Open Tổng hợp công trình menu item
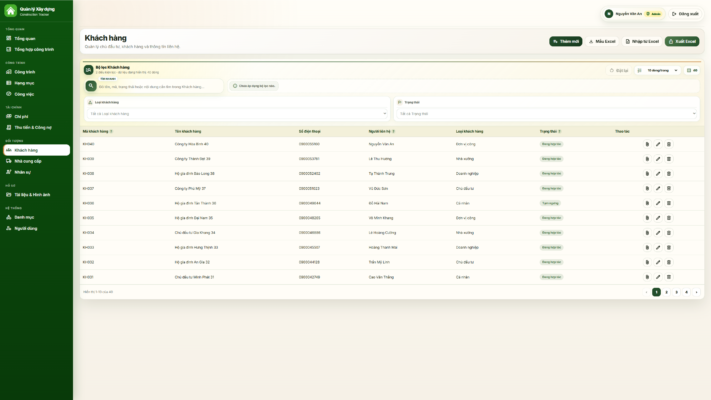Viewport: 711px width, 400px height. (36, 49)
